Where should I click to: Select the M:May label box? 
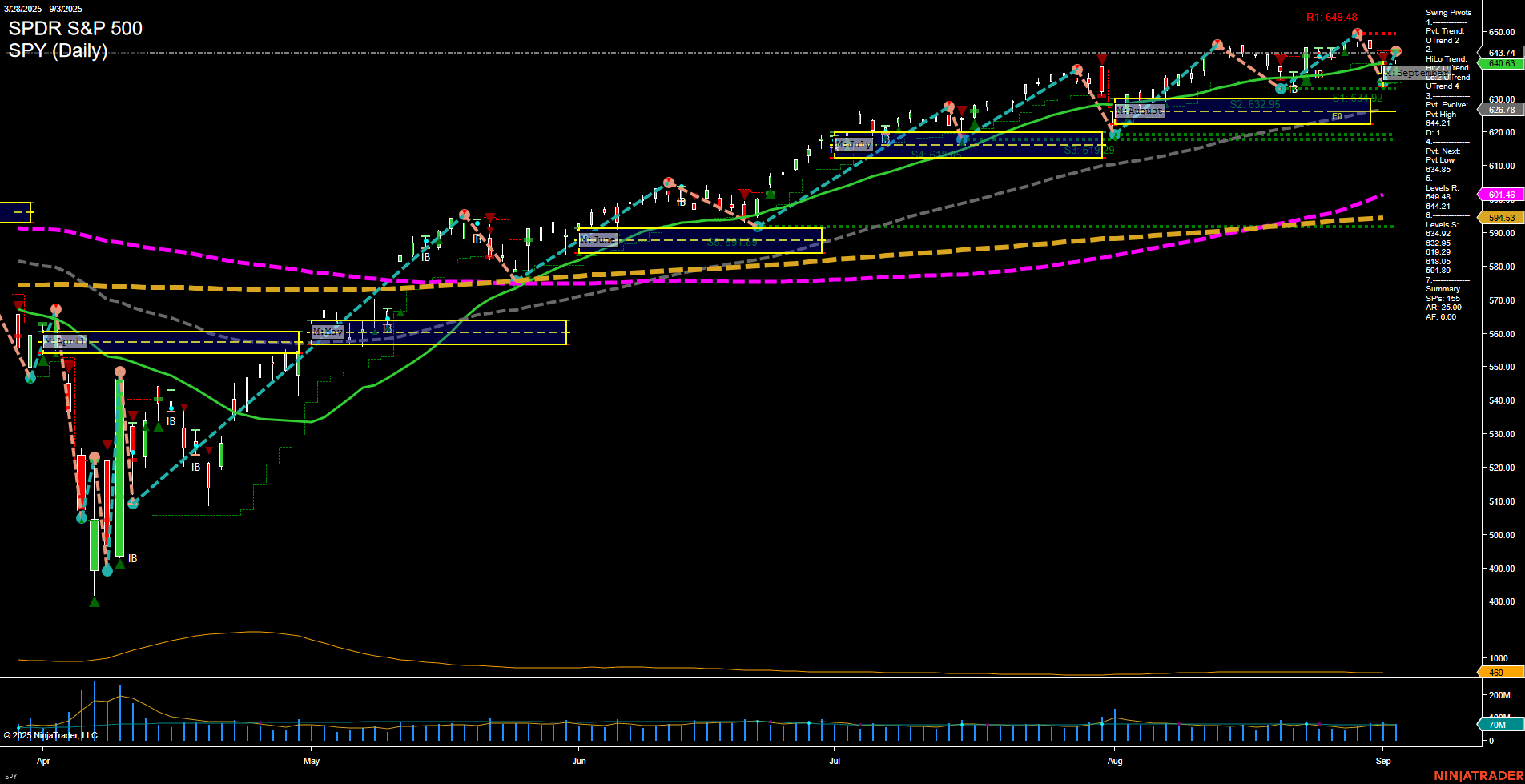(x=328, y=332)
